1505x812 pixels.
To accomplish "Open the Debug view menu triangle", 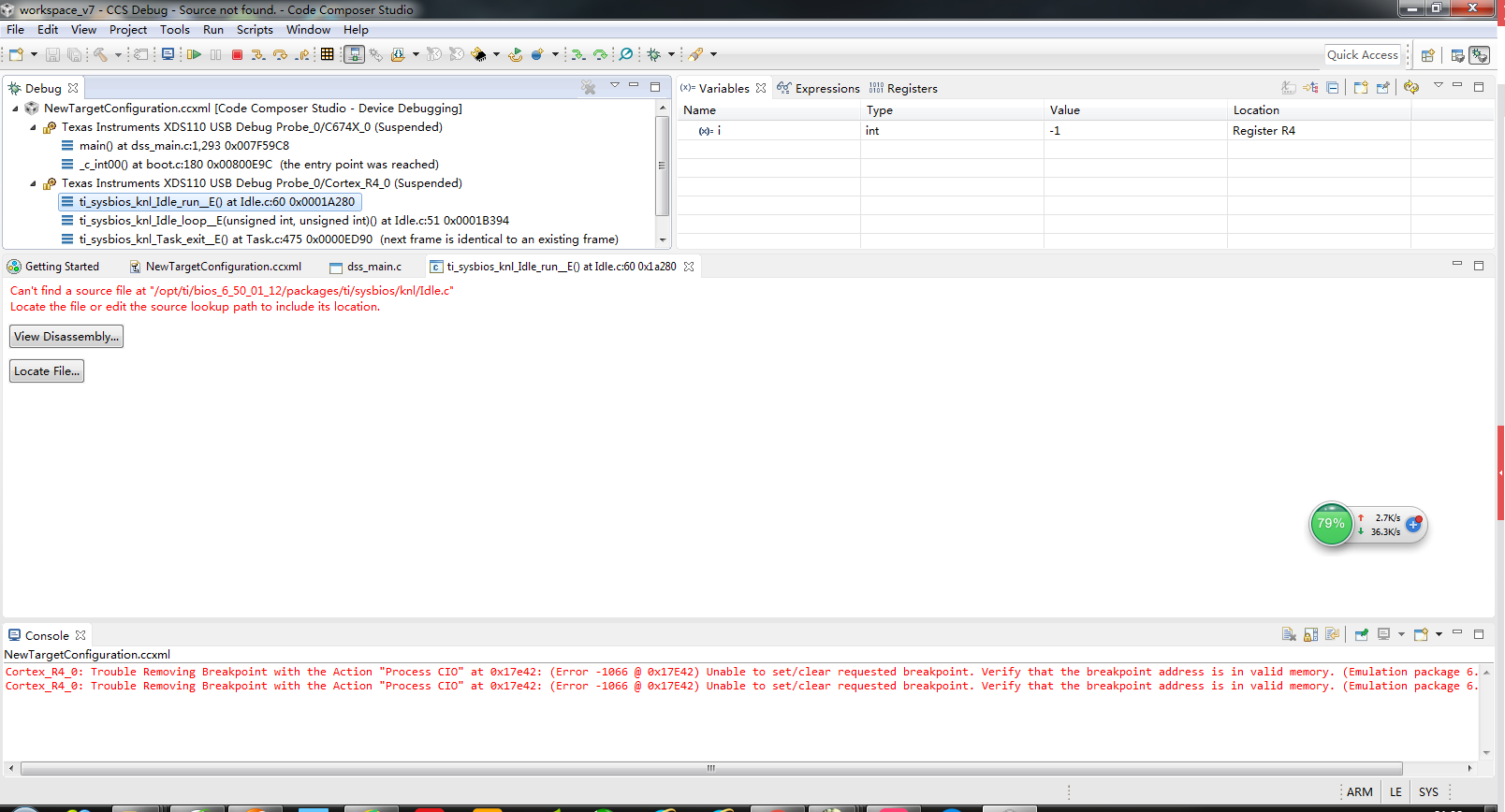I will pyautogui.click(x=615, y=85).
